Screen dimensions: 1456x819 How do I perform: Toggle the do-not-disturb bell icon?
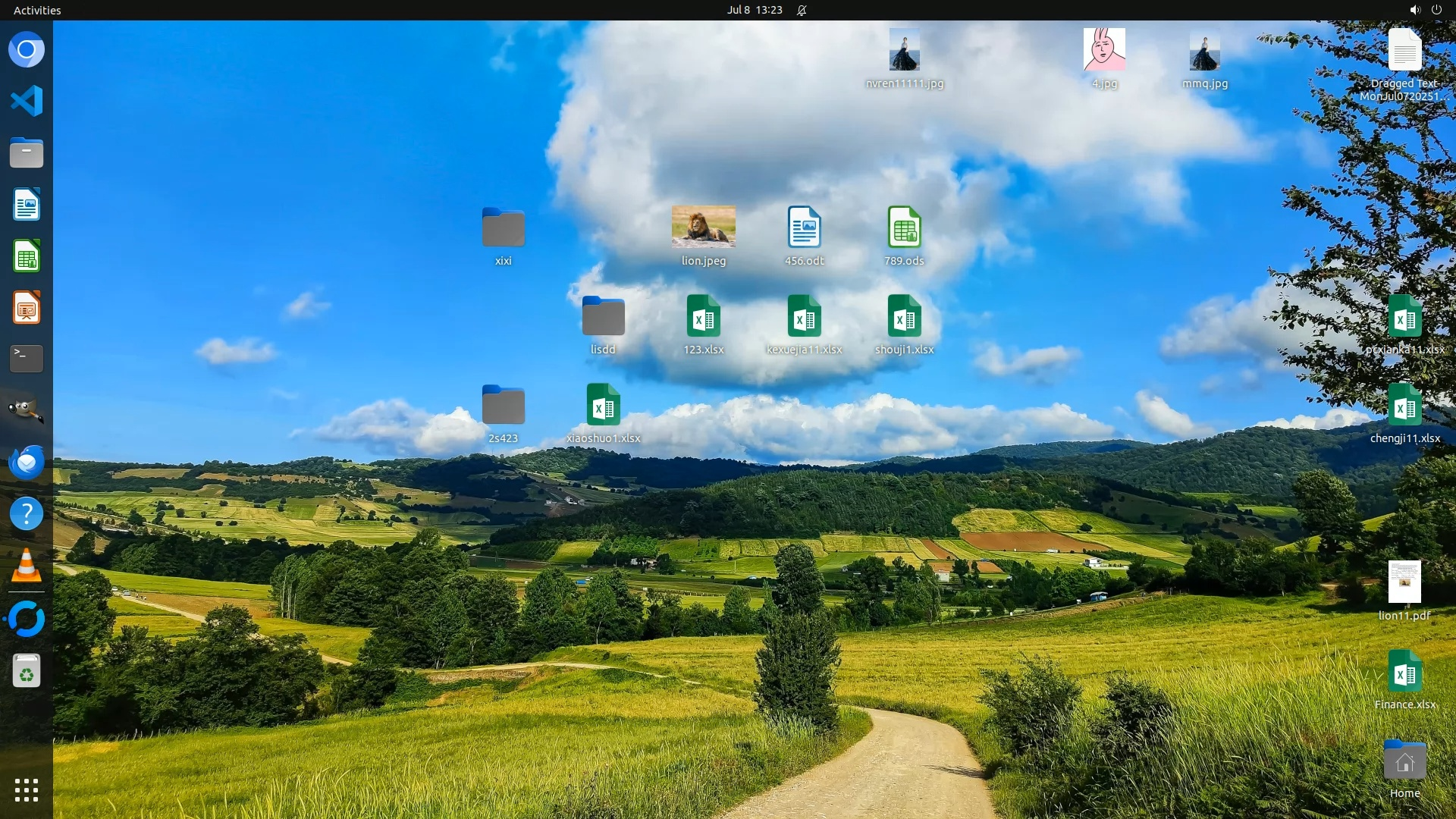tap(802, 10)
